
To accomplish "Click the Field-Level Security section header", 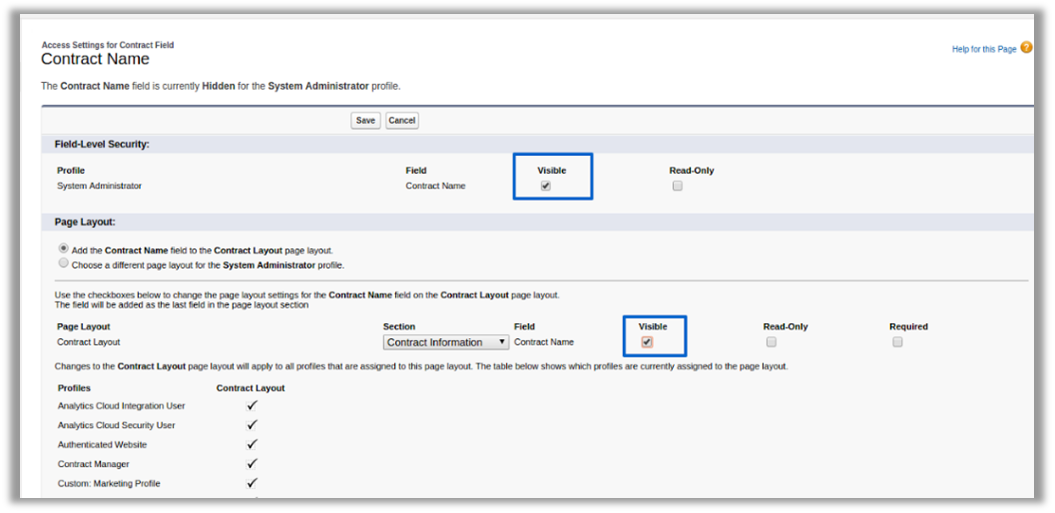I will [x=101, y=144].
